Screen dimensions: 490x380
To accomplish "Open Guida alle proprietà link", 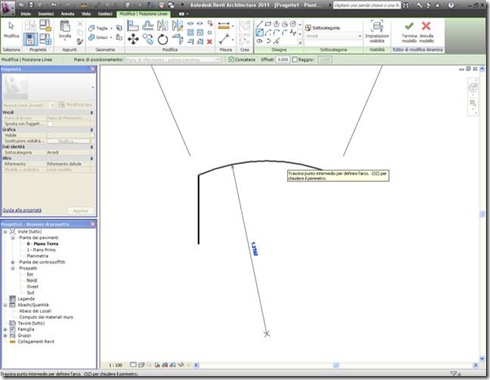I will pos(22,210).
